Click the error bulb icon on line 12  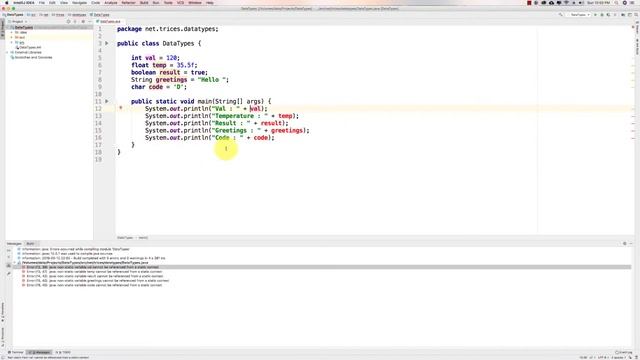[120, 108]
